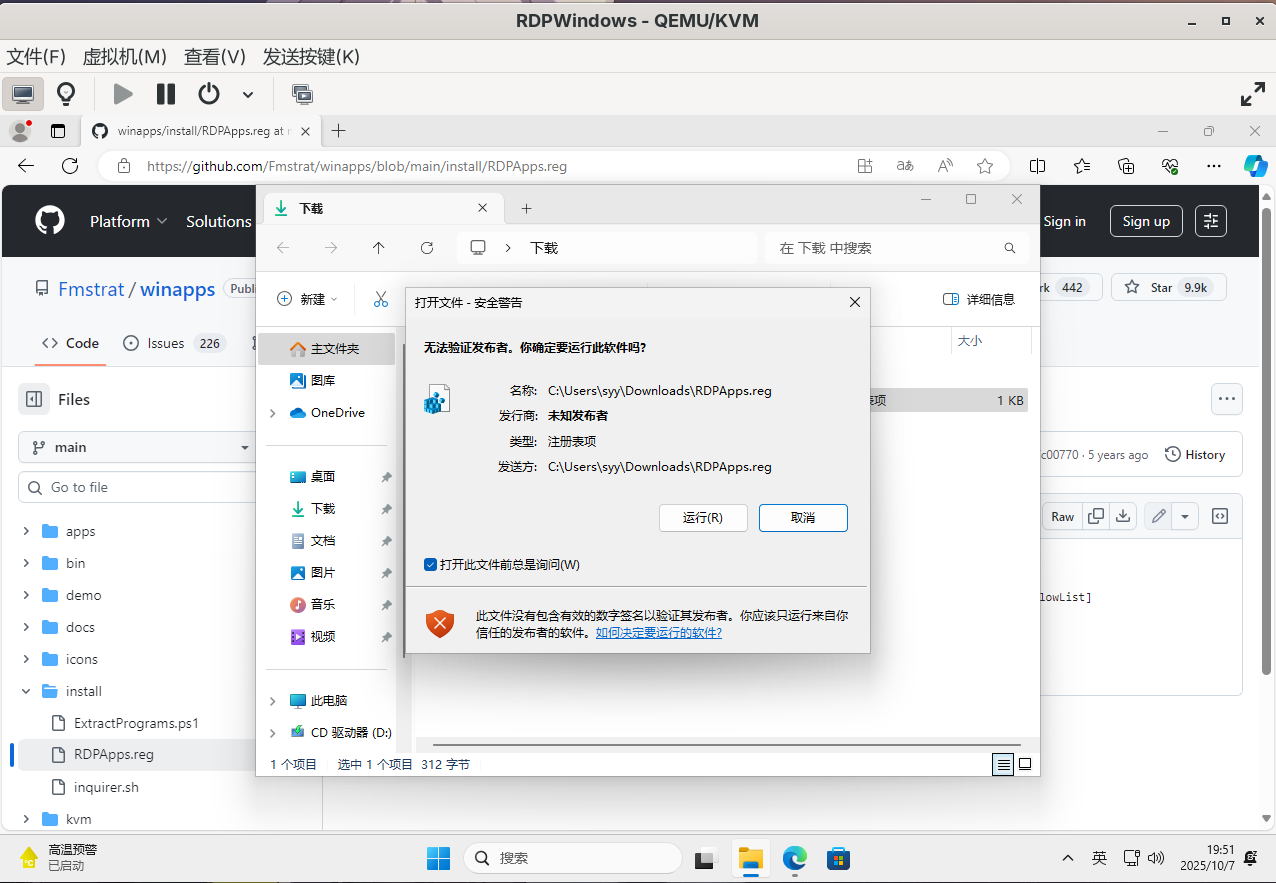Open the main branch dropdown
This screenshot has height=883, width=1276.
click(x=138, y=447)
